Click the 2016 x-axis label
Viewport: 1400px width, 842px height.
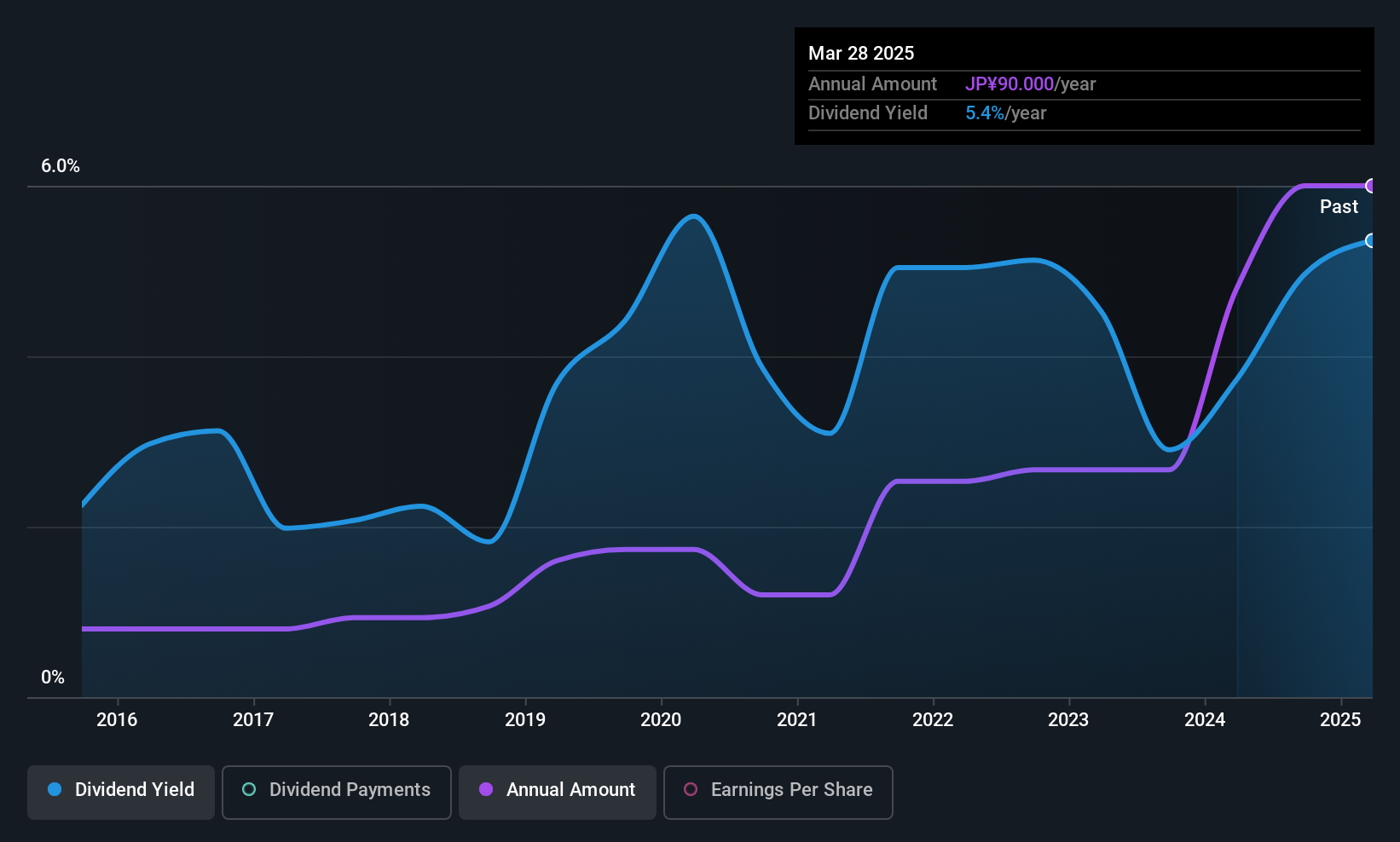pyautogui.click(x=117, y=720)
